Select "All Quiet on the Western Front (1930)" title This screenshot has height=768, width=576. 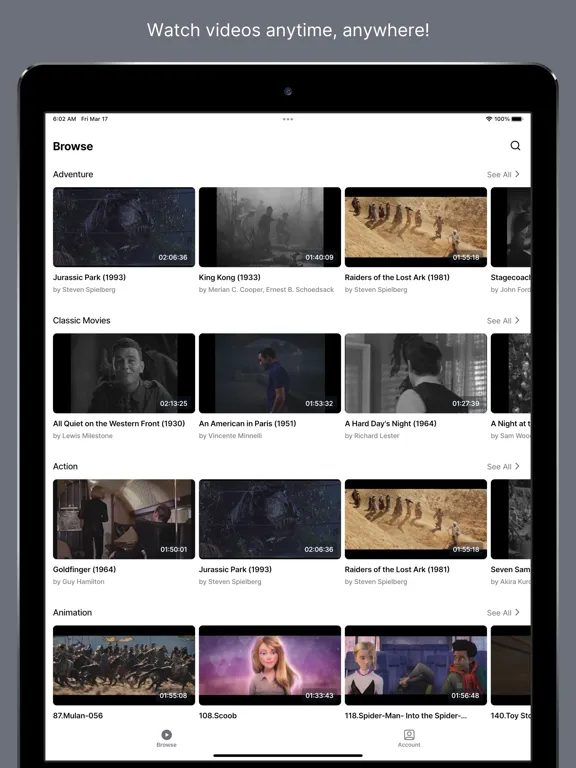pos(119,423)
